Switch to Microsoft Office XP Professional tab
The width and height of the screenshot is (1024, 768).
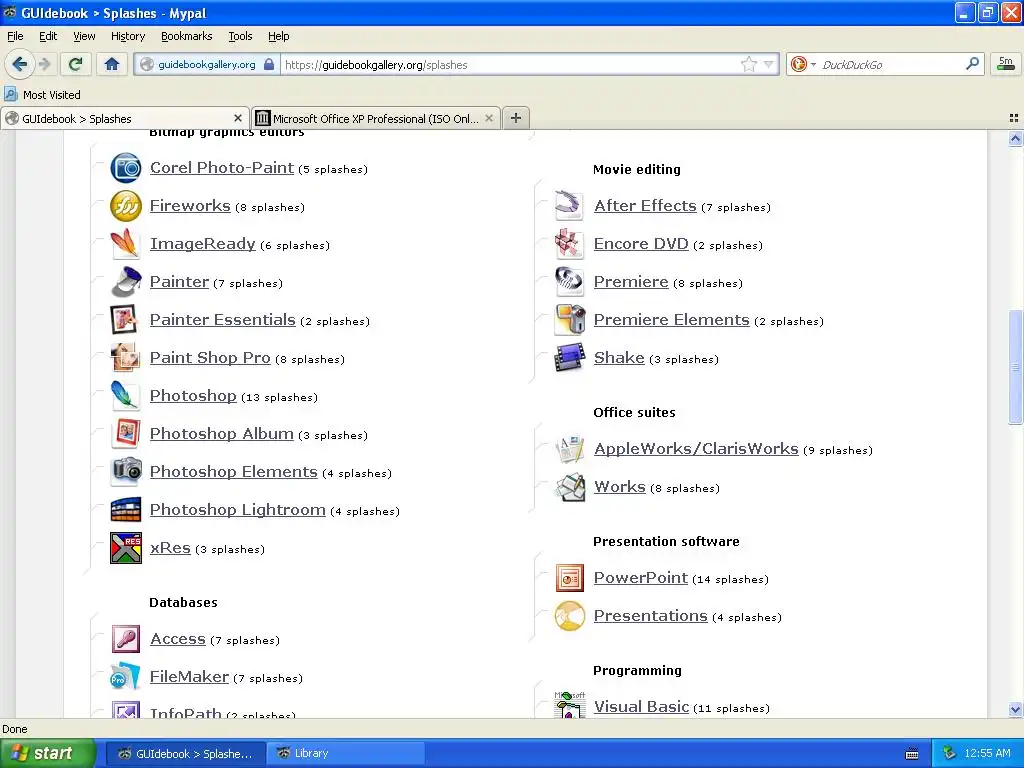coord(376,118)
